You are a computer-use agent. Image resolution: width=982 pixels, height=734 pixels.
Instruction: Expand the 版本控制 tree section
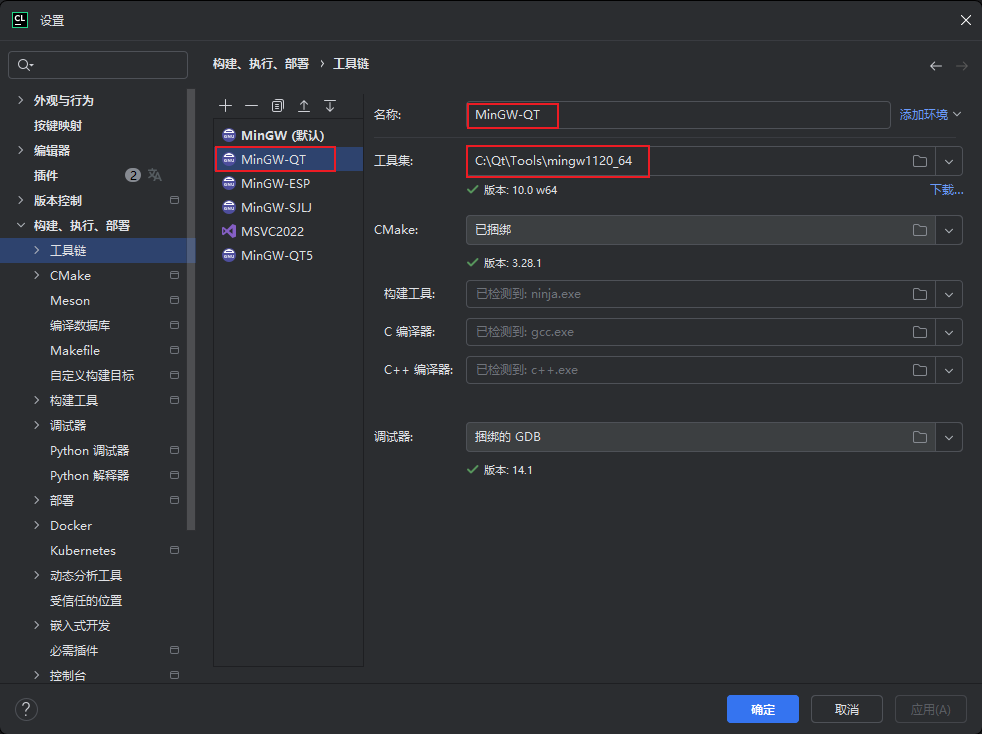[20, 199]
